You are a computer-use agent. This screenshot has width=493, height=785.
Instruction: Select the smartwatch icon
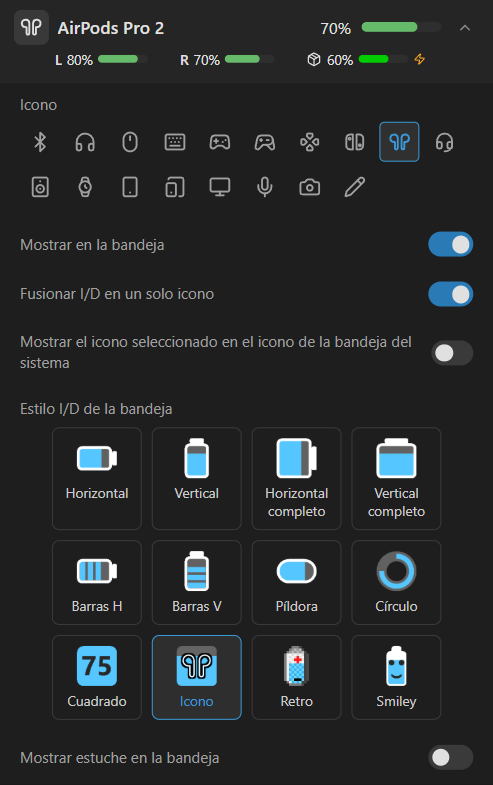point(85,187)
